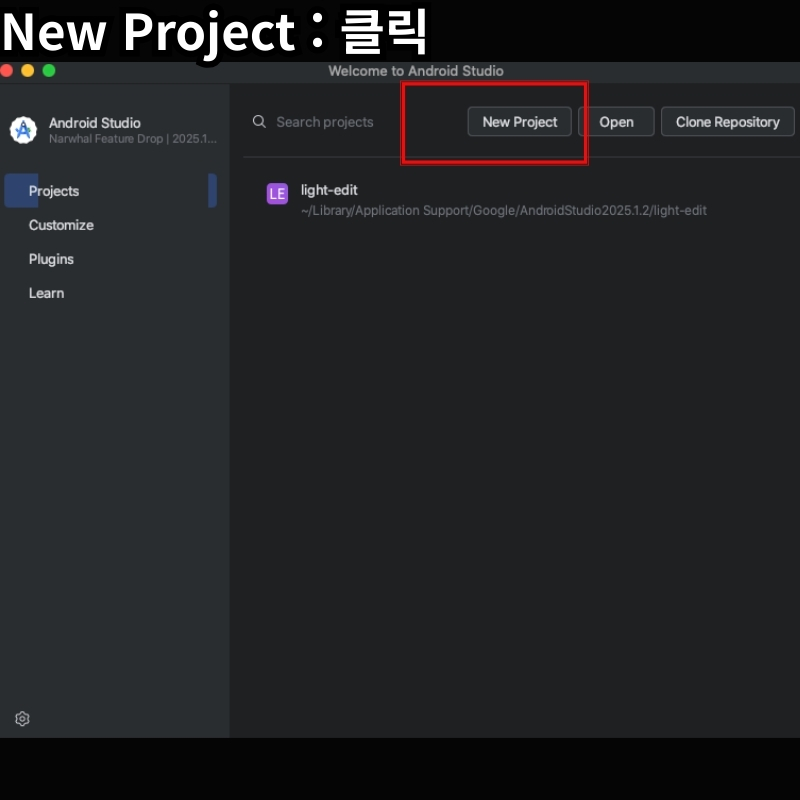
Task: Click the Narwhal Feature Drop version text
Action: pos(133,139)
